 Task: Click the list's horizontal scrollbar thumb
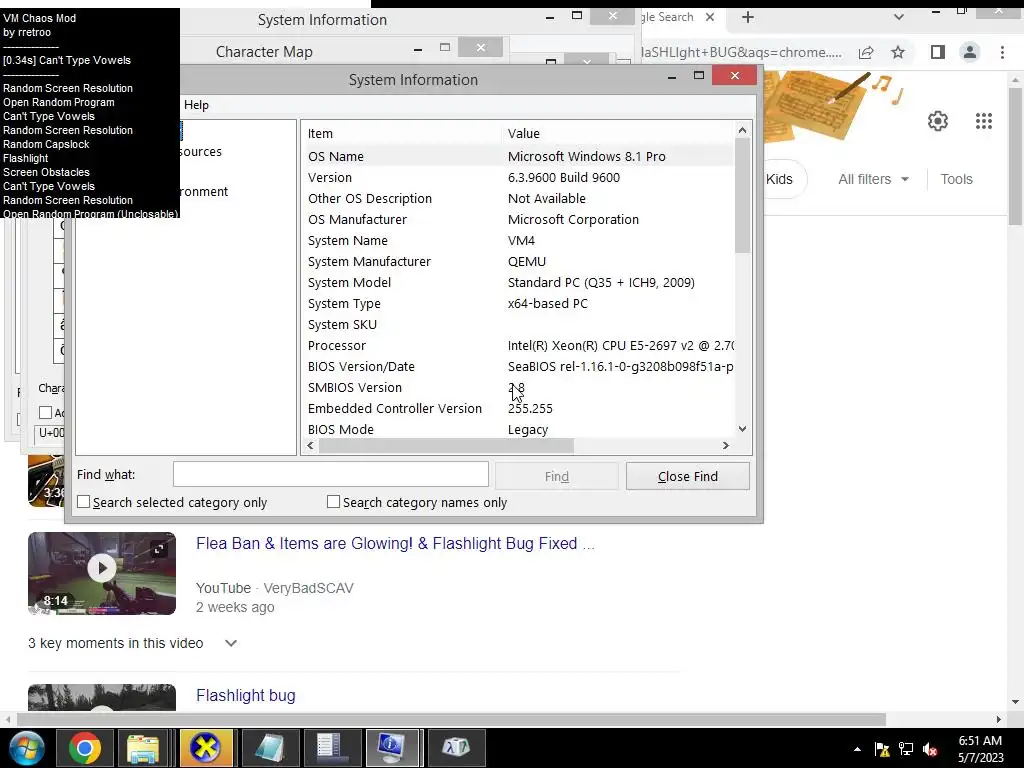click(x=446, y=445)
